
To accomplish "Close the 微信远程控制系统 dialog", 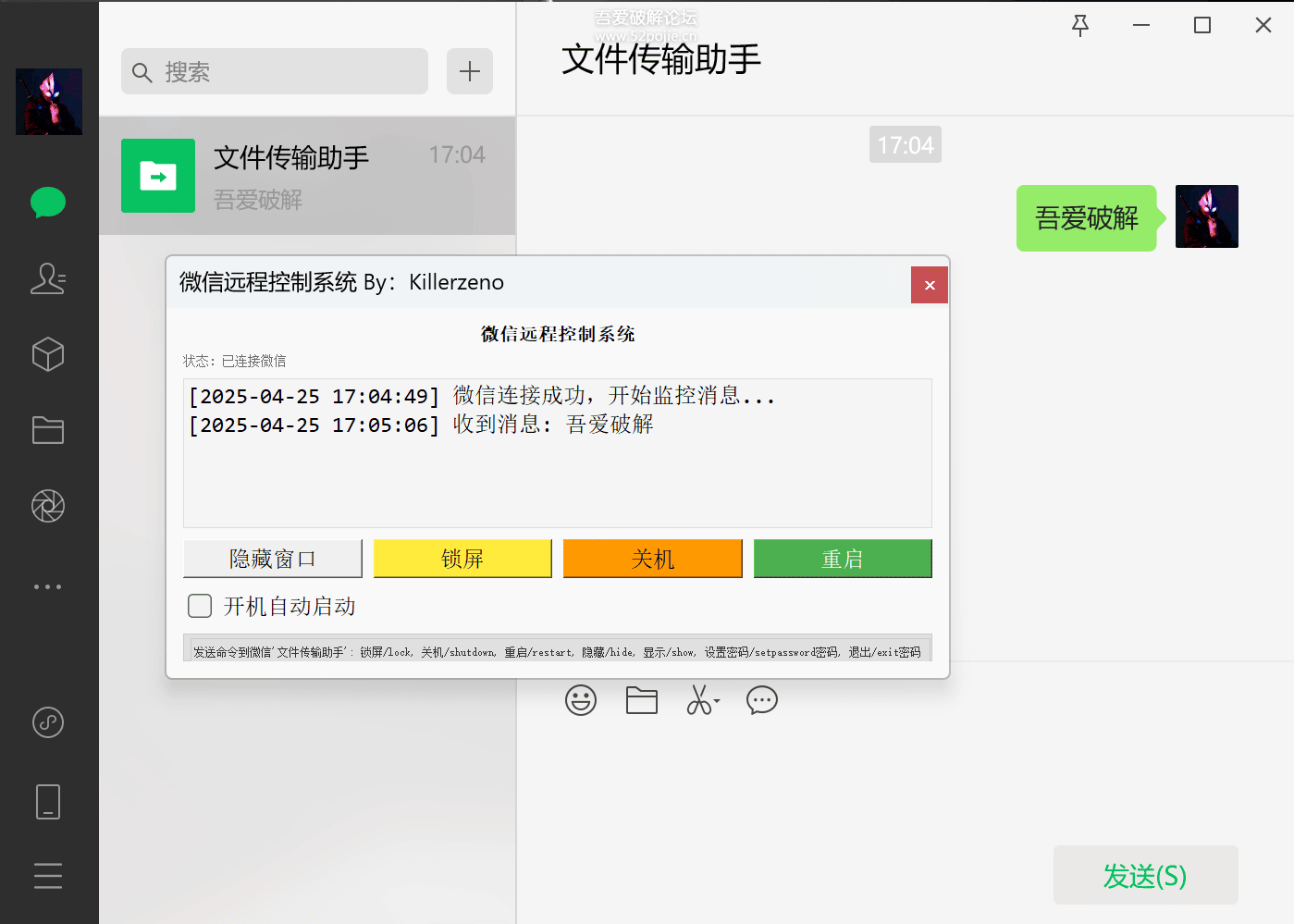I will pos(930,285).
